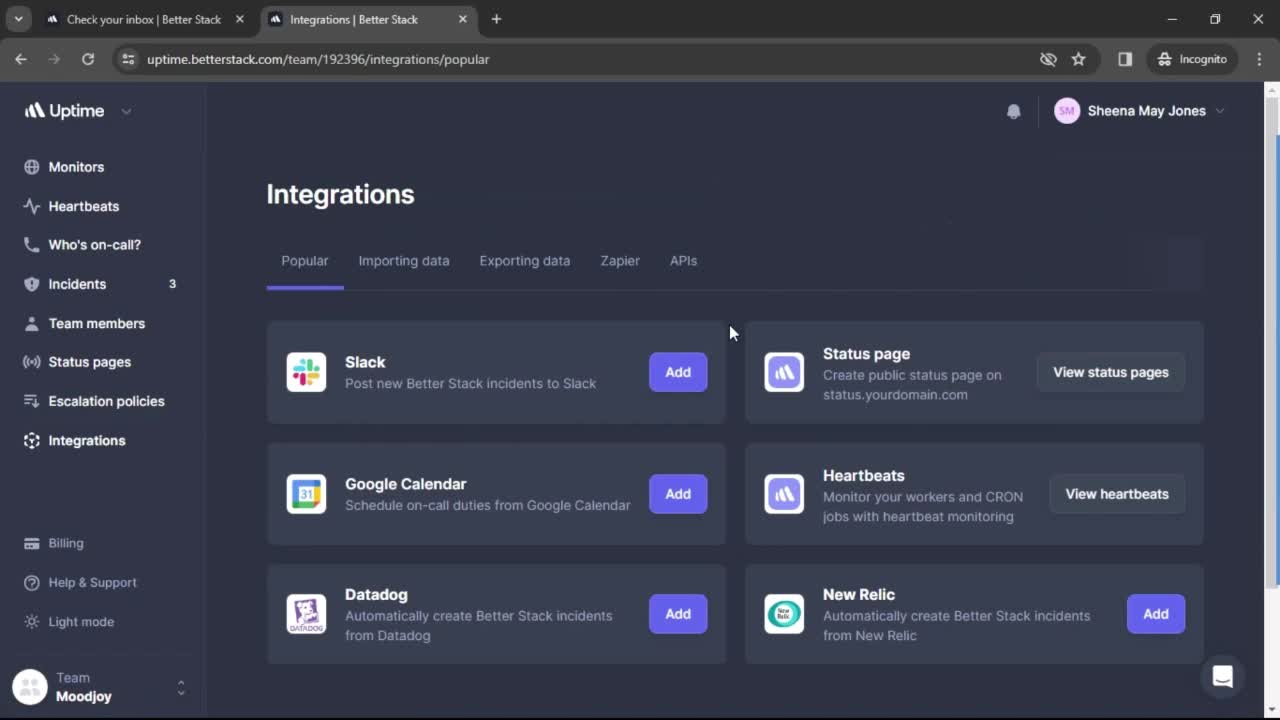The width and height of the screenshot is (1280, 720).
Task: Click the Incognito indicator
Action: point(1192,59)
